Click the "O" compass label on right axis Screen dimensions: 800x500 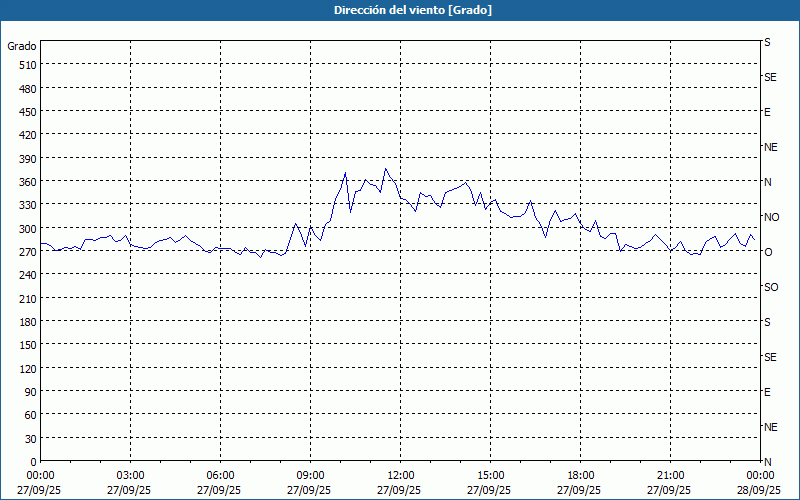(x=768, y=252)
